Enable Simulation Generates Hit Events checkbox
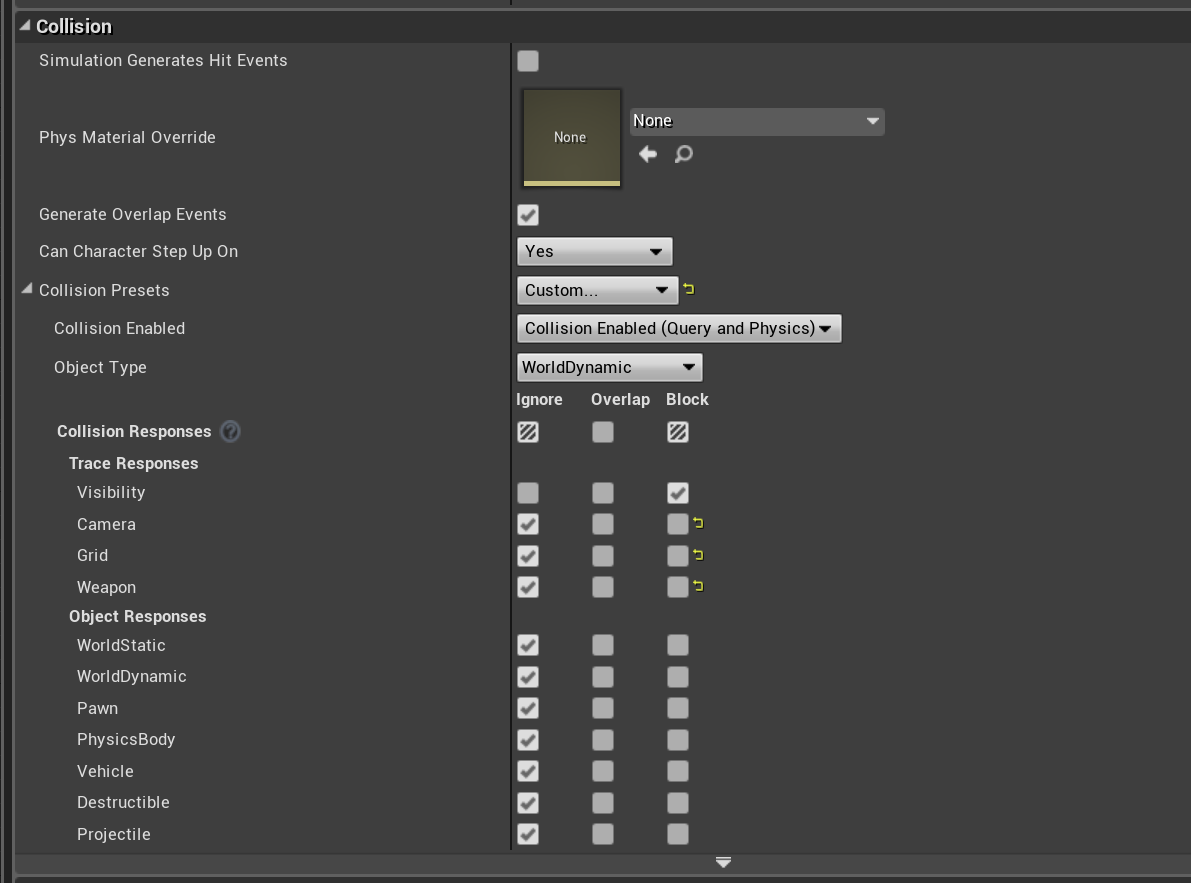 click(528, 61)
